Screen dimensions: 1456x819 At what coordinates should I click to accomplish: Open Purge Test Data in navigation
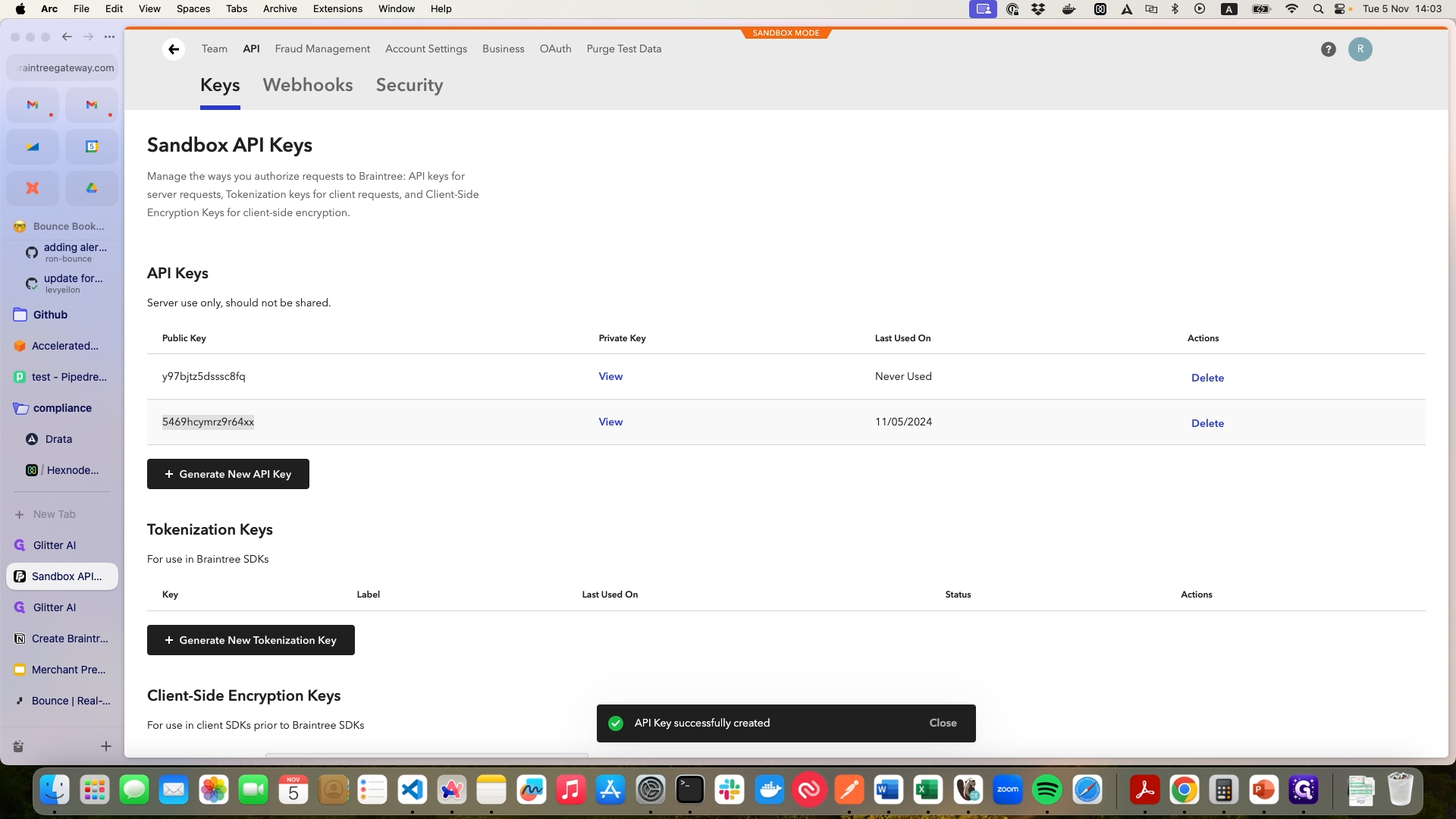tap(624, 49)
